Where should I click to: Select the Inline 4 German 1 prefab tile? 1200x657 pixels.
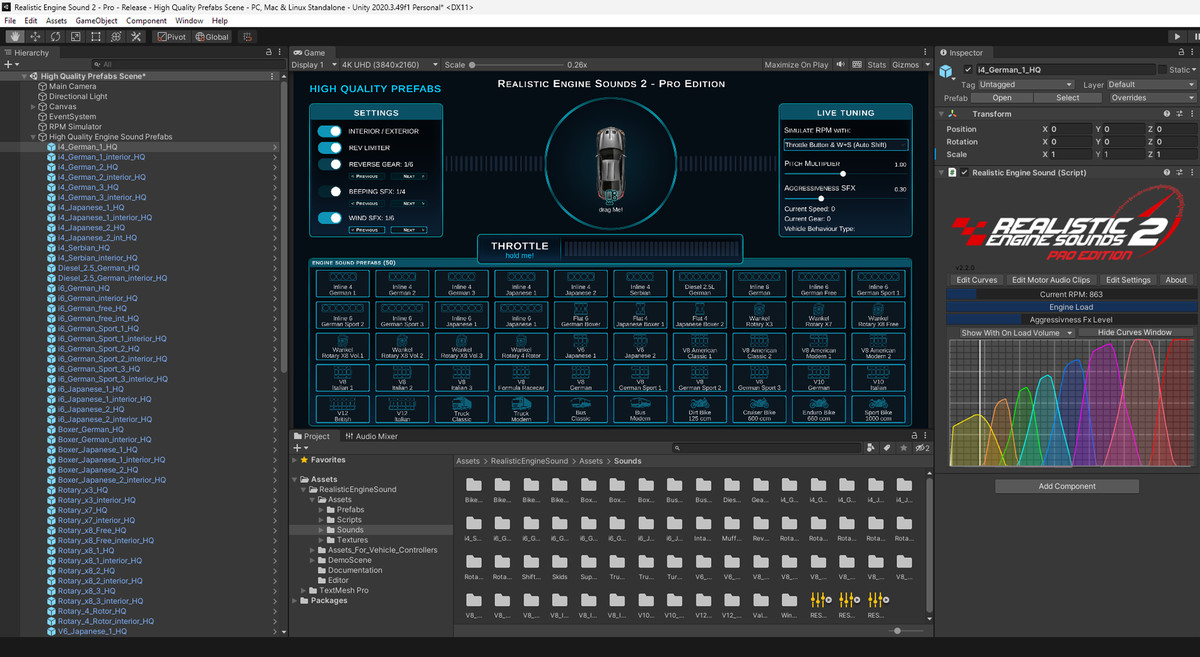coord(343,283)
